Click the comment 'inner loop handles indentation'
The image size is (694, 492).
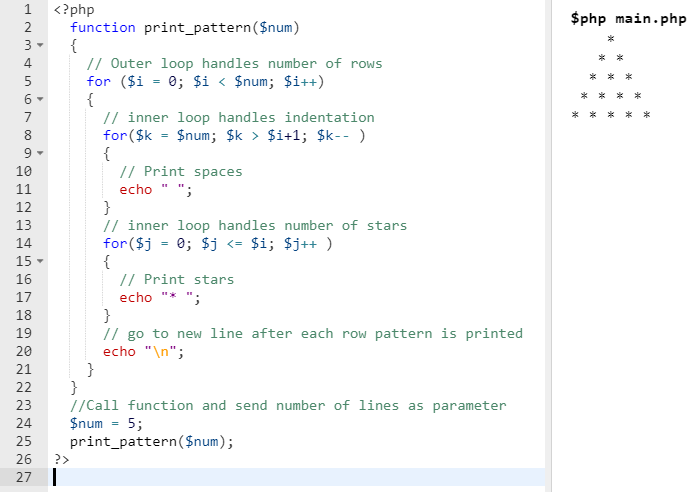tap(239, 118)
